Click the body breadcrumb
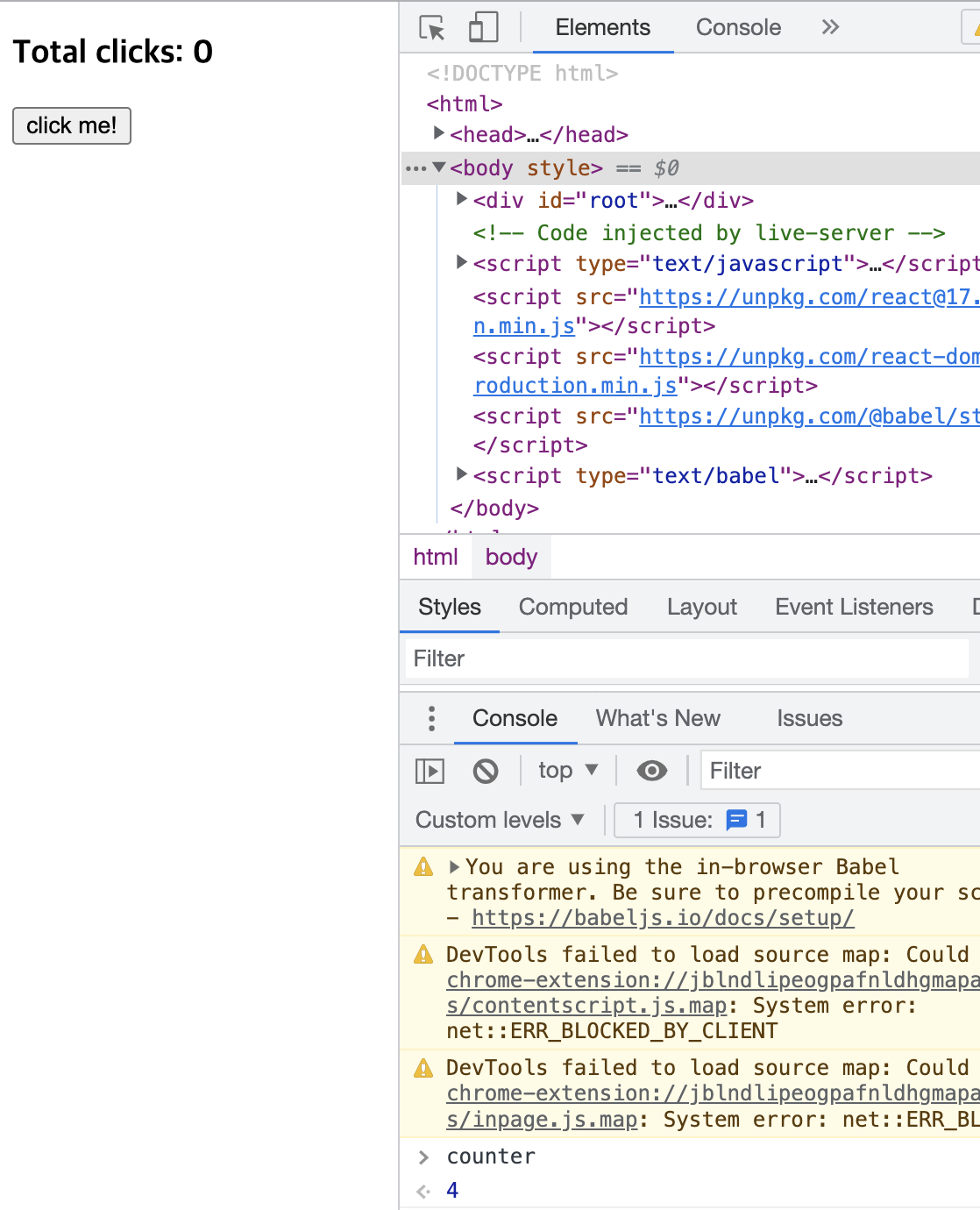This screenshot has height=1210, width=980. [512, 557]
